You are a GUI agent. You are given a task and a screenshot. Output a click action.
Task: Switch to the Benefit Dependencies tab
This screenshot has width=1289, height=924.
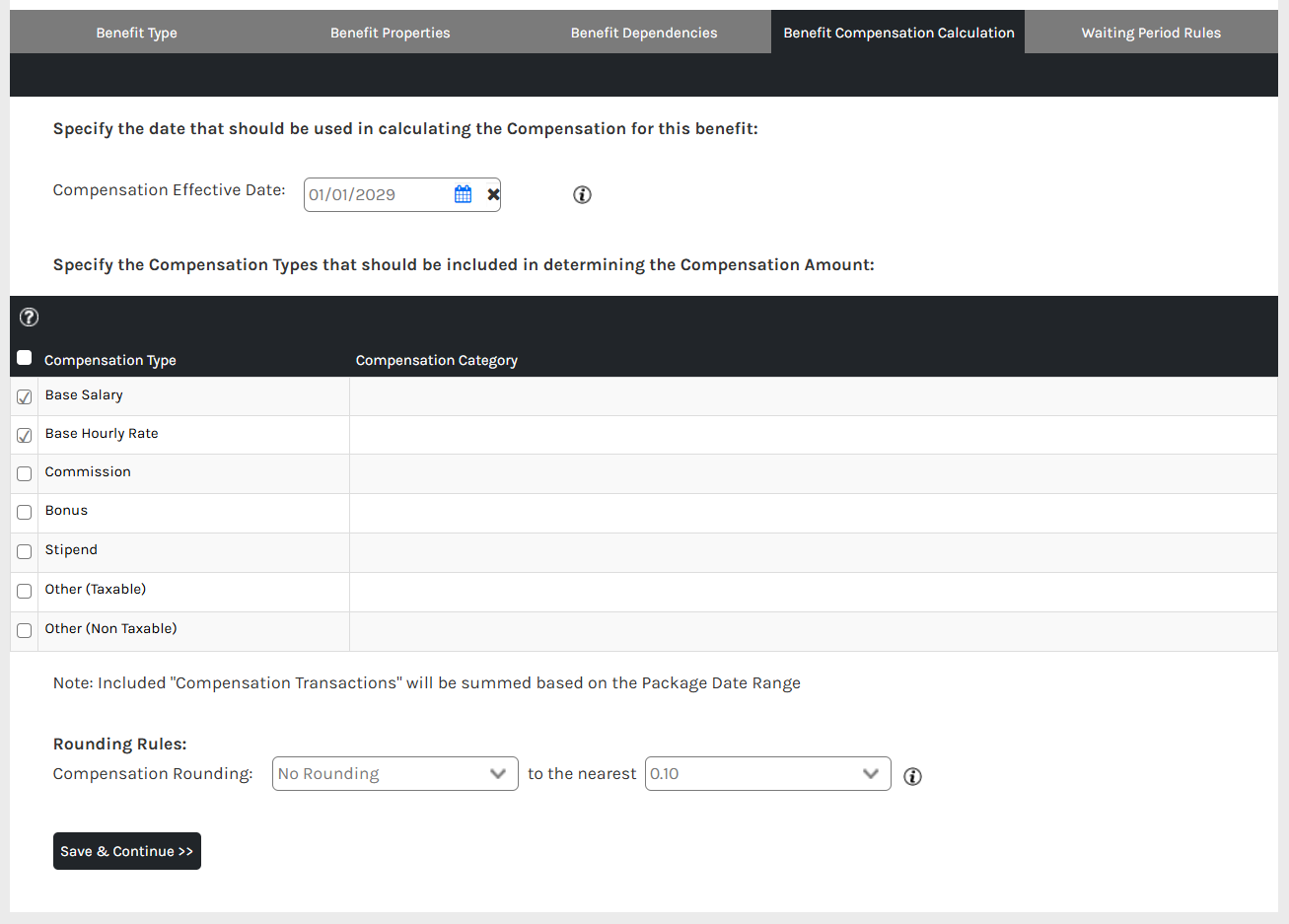[x=644, y=33]
